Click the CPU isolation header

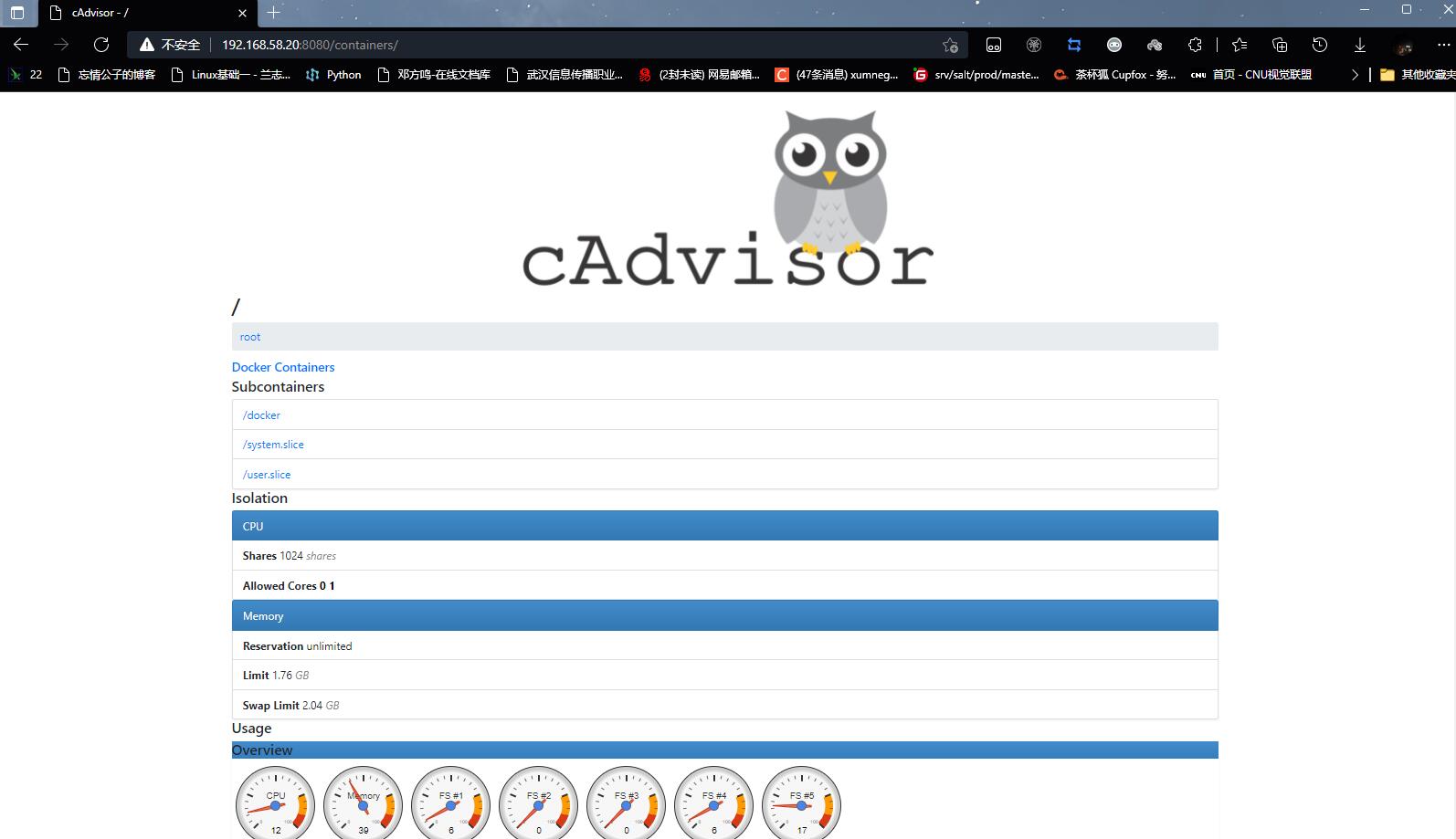725,526
